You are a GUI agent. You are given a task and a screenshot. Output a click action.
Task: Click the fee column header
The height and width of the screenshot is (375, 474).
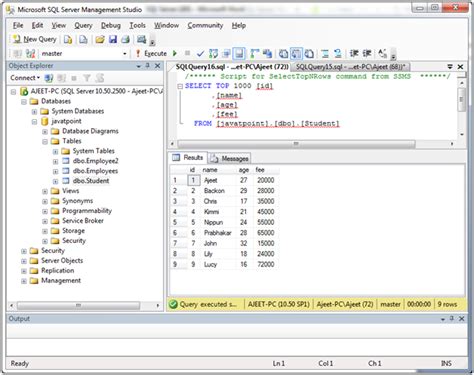click(266, 170)
